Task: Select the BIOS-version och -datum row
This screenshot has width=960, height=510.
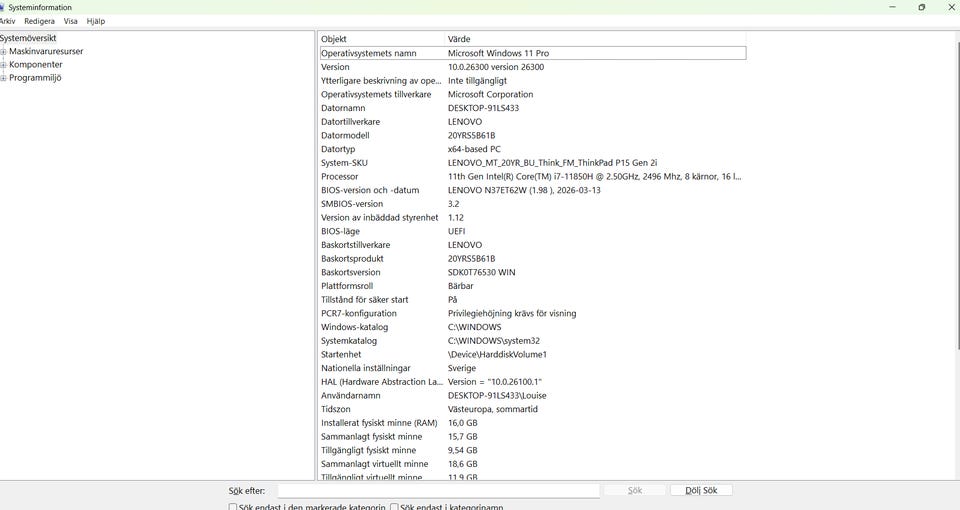Action: [533, 190]
